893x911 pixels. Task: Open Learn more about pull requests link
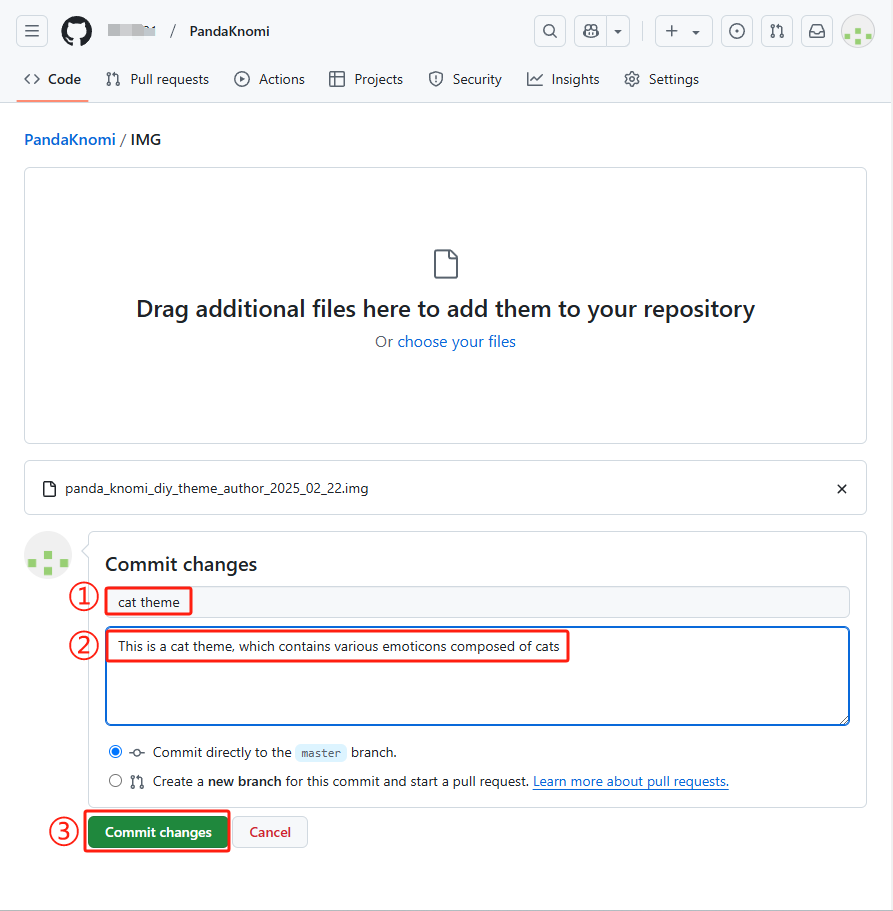[630, 781]
